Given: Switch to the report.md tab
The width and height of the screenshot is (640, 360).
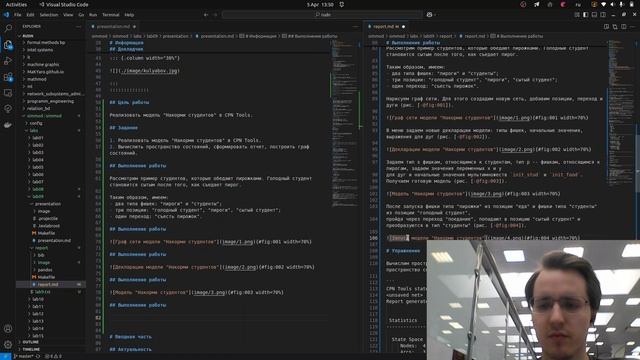Looking at the screenshot, I should click(x=386, y=27).
